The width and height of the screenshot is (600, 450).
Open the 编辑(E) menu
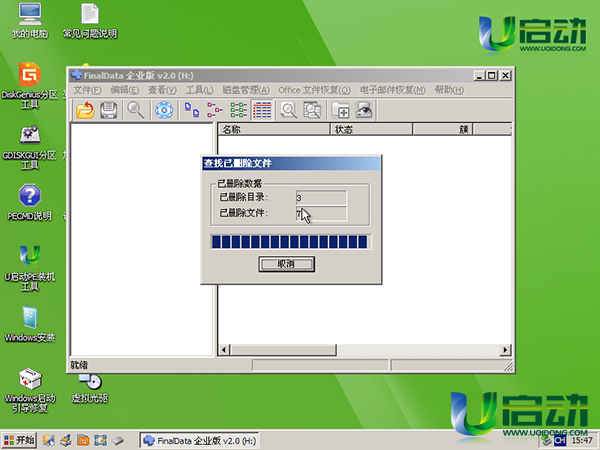tap(124, 90)
